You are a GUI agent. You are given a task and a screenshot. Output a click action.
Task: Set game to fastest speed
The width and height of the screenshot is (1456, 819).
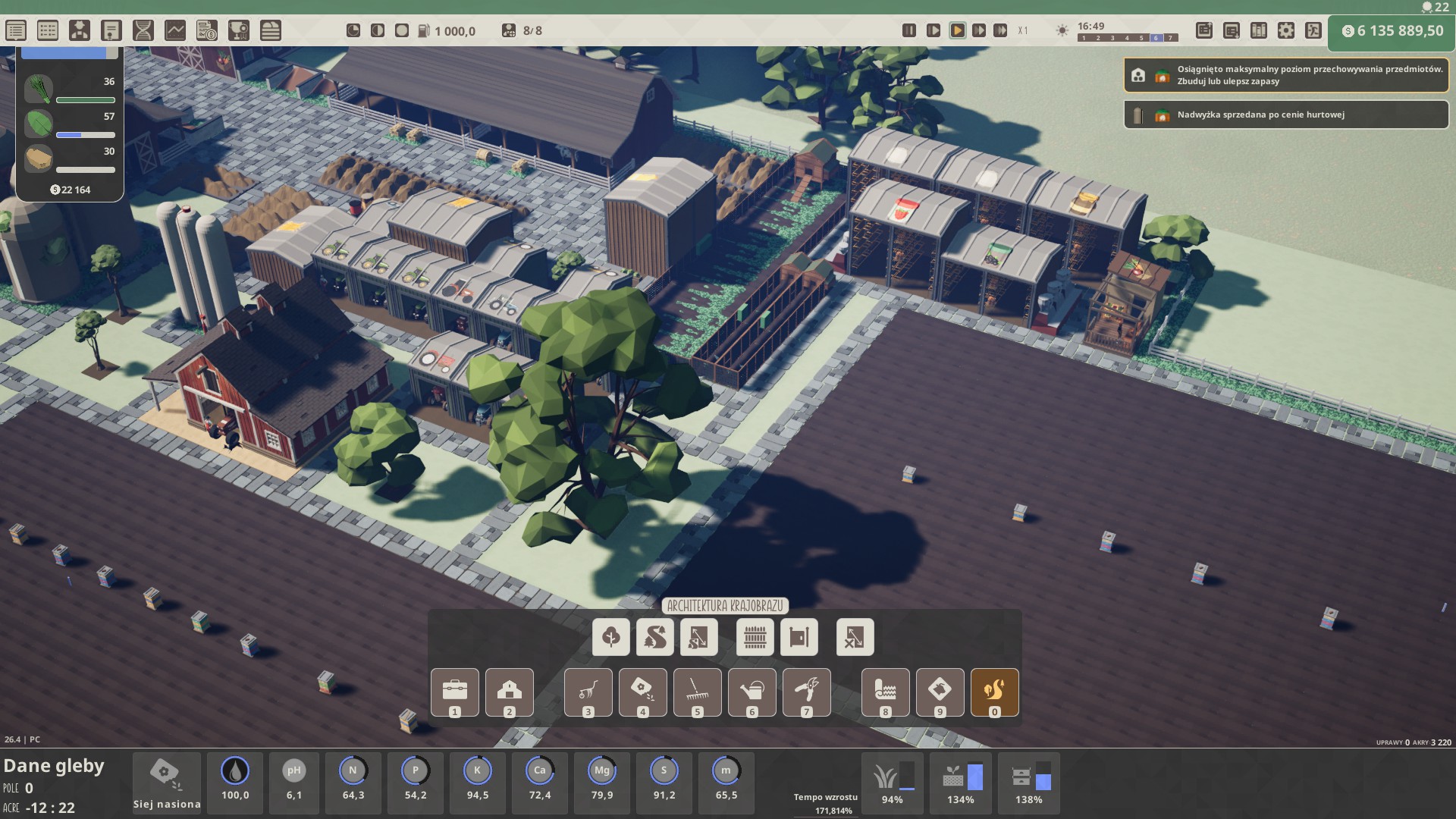point(1000,30)
